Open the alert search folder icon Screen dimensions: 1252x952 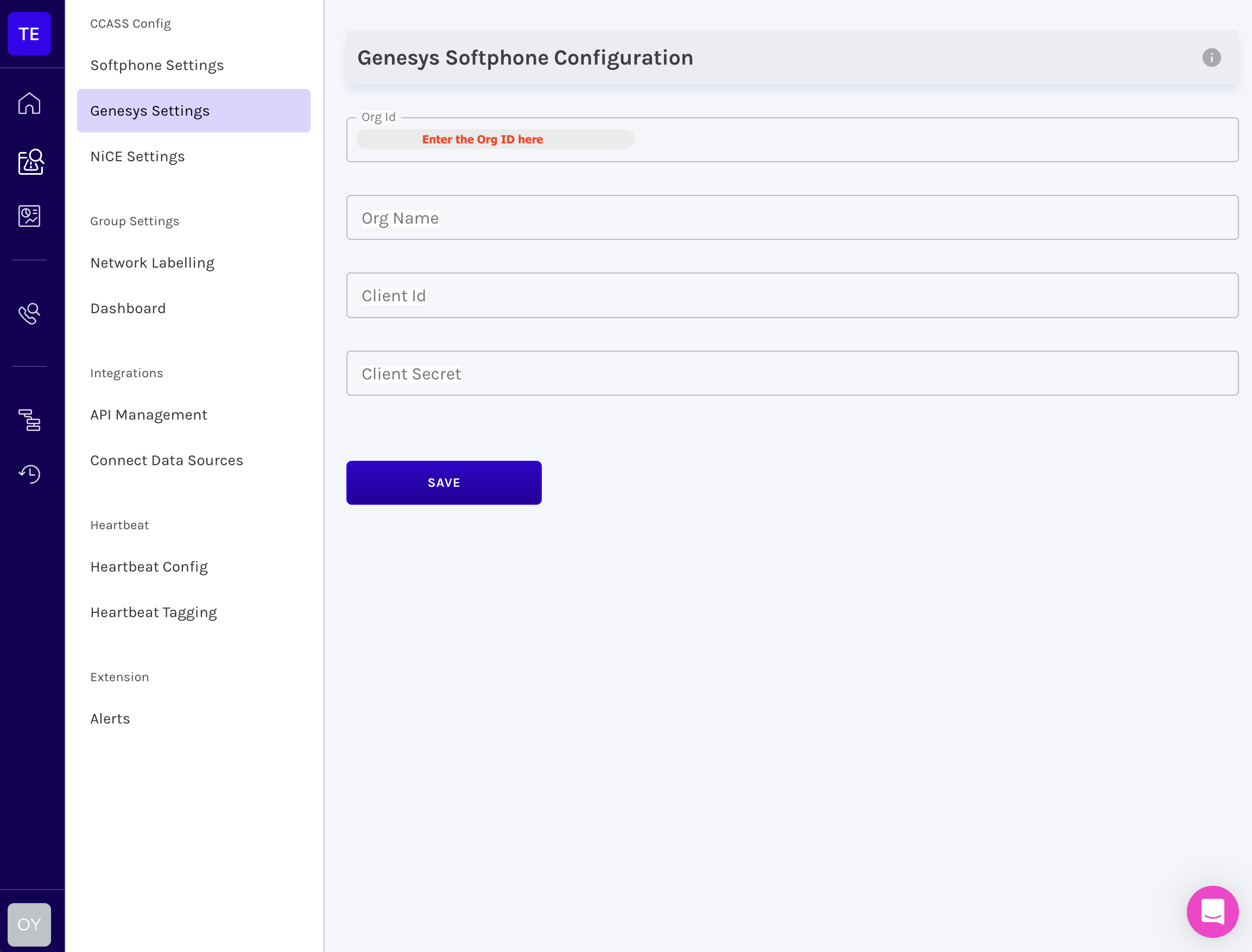pos(30,162)
